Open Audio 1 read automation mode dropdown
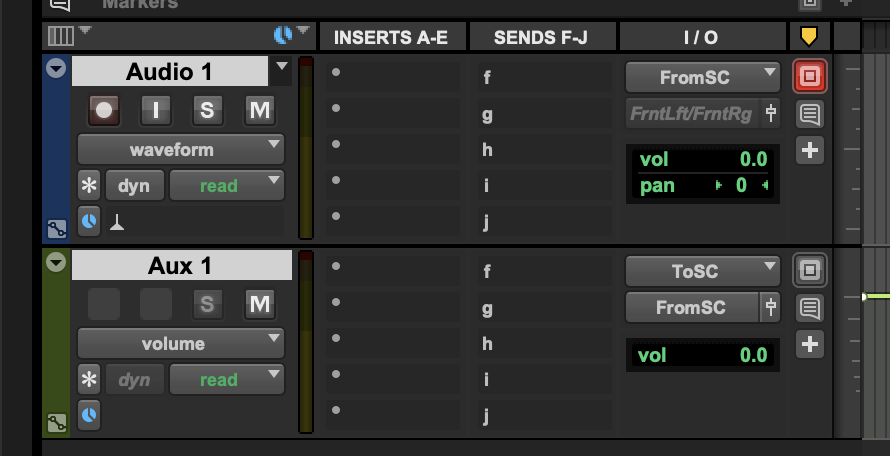This screenshot has width=890, height=456. [226, 185]
